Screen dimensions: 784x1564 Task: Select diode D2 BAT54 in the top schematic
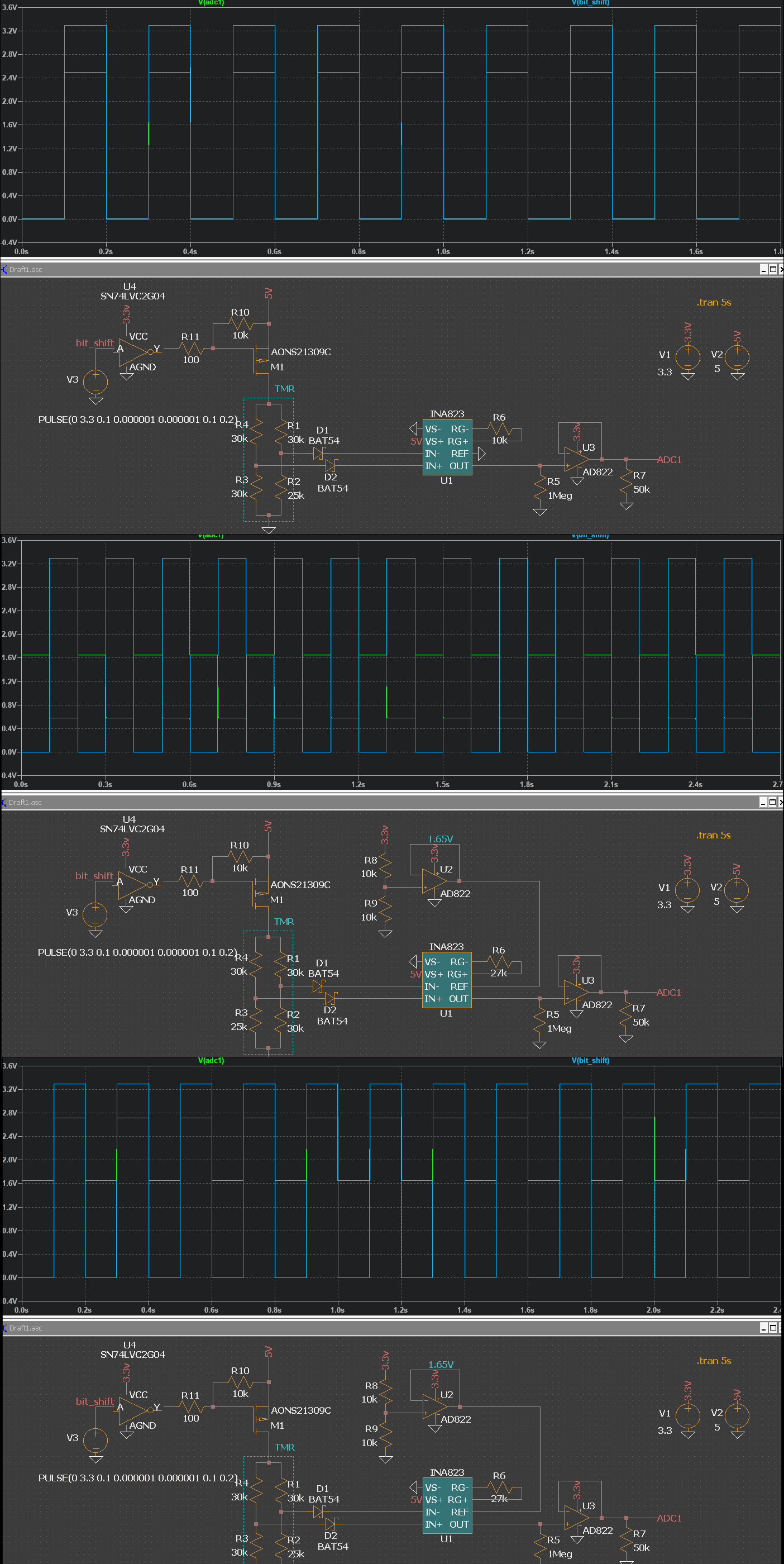coord(331,466)
